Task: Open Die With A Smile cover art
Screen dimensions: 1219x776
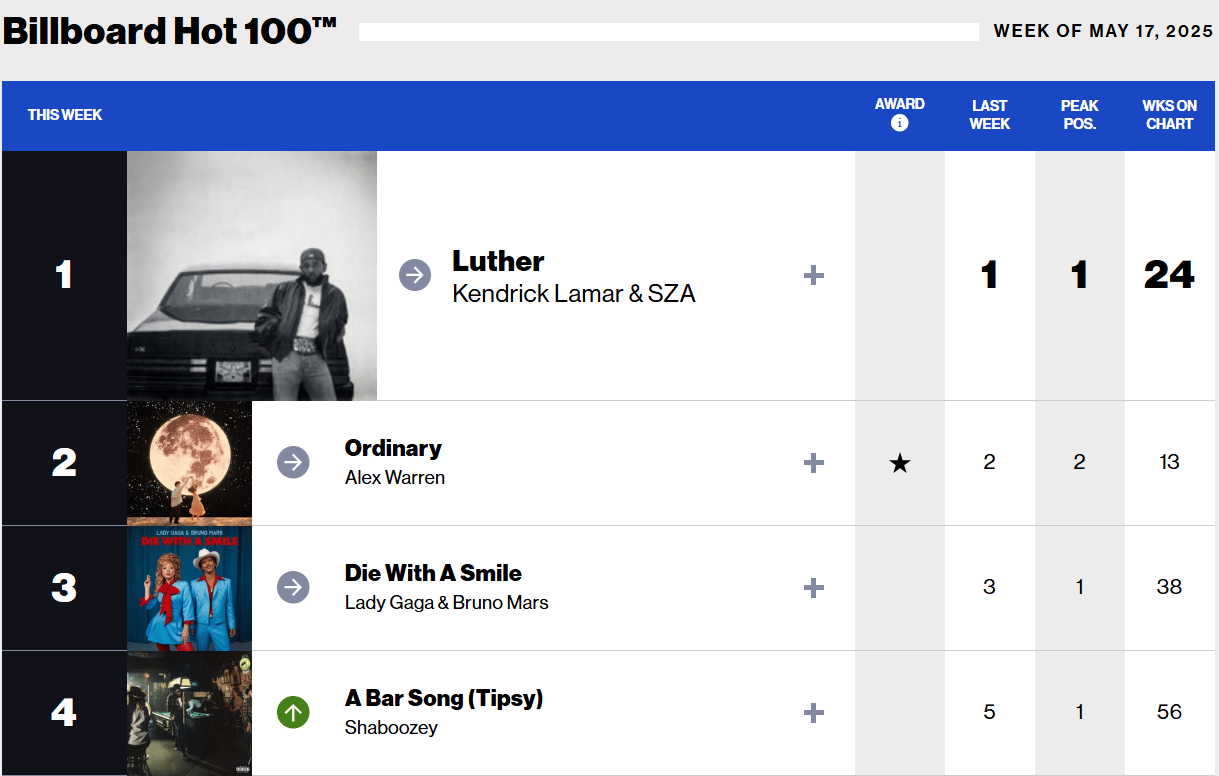Action: coord(189,588)
